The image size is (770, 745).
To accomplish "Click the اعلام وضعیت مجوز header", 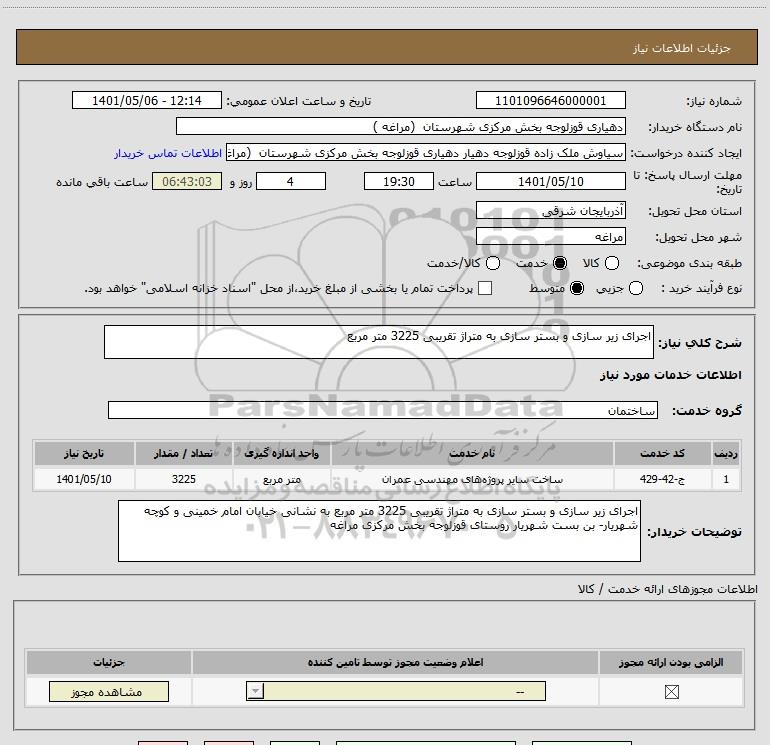I will point(395,662).
